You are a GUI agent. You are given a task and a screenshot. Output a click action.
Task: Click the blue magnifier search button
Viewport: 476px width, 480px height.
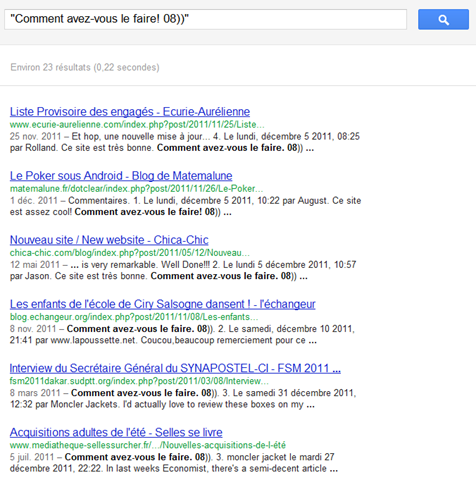(443, 20)
